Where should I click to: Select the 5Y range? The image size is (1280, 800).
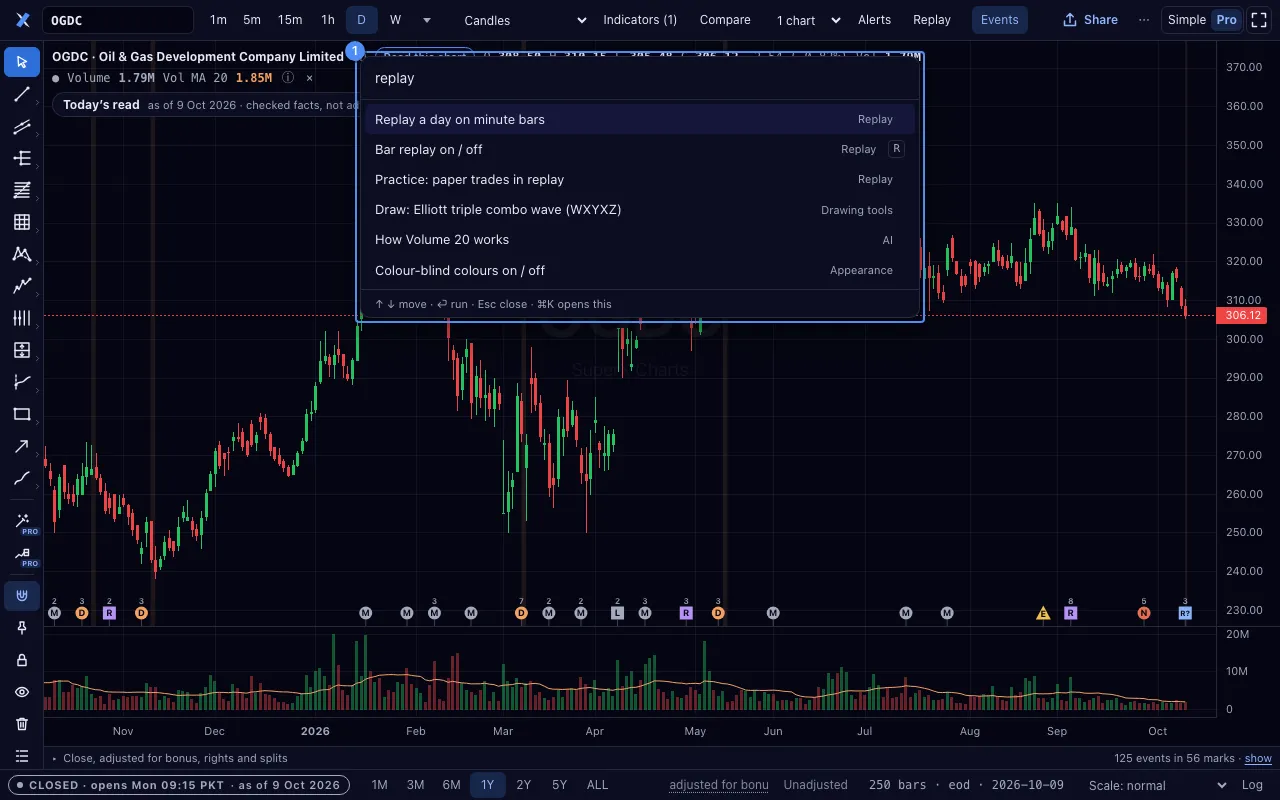560,785
